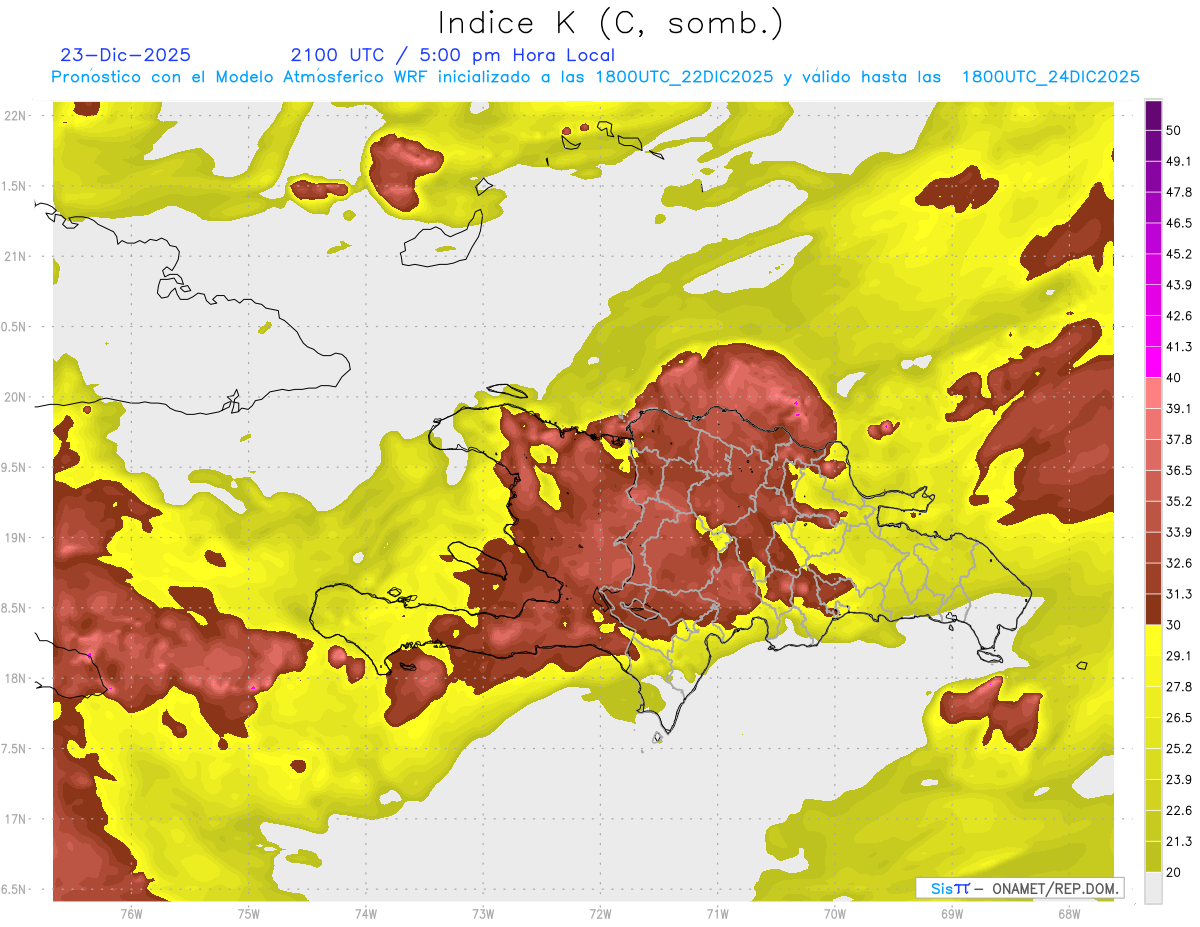Select the '8.5N' latitude axis label
Viewport: 1200px width, 927px height.
click(15, 608)
